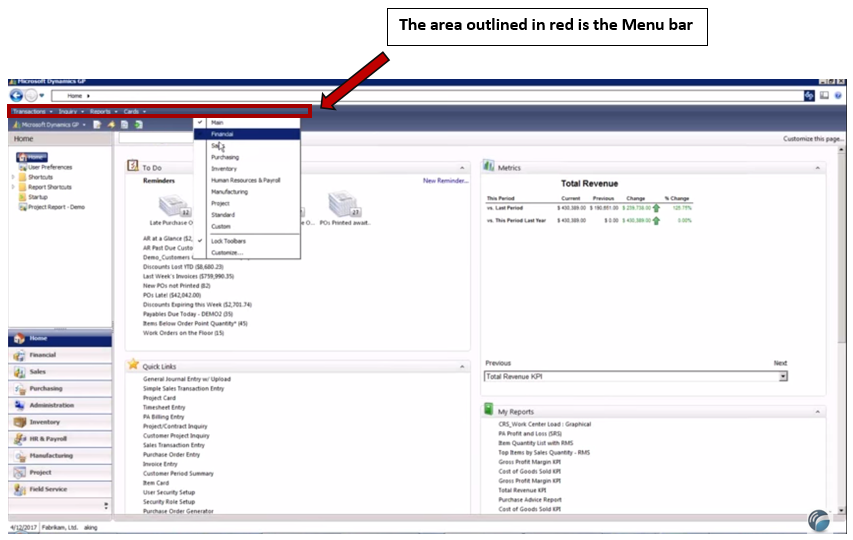Click the page icon in the toolbar
This screenshot has height=540, width=853.
[x=125, y=125]
